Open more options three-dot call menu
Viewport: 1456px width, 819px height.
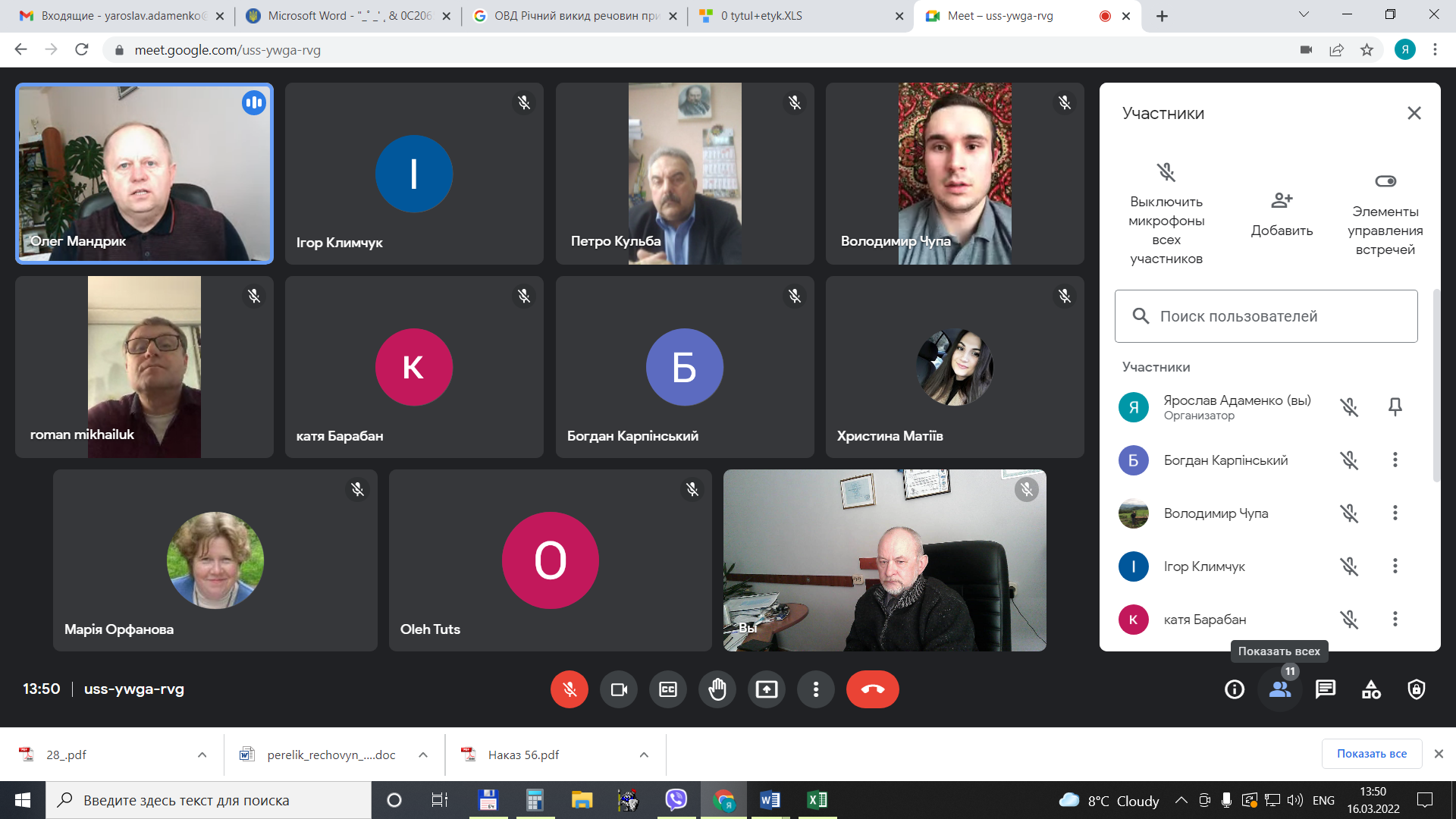(815, 689)
